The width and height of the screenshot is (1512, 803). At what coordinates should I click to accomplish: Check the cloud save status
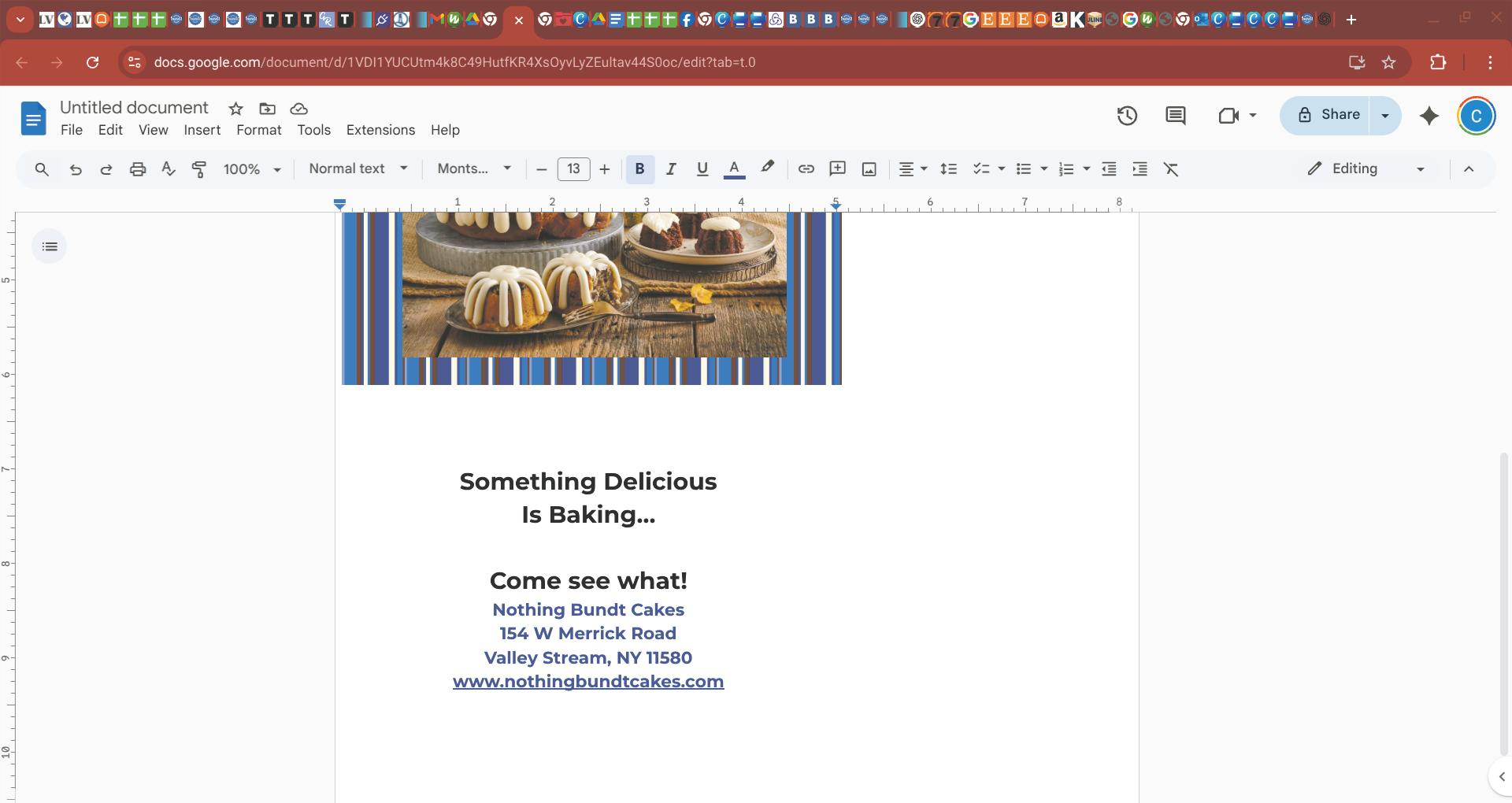click(298, 109)
